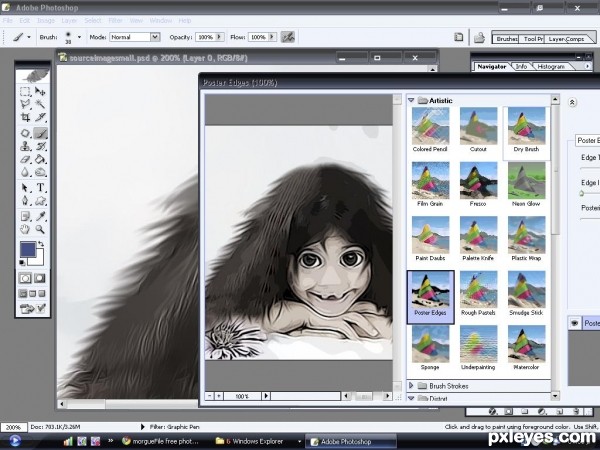Image resolution: width=600 pixels, height=450 pixels.
Task: Expand the Brush Strokes filter folder
Action: pos(411,386)
